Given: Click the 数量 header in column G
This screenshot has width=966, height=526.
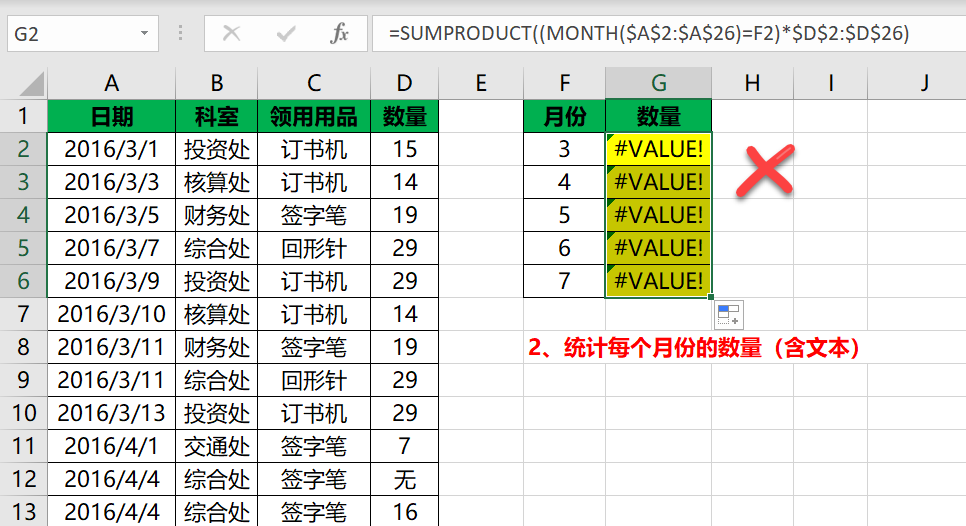Looking at the screenshot, I should coord(659,116).
